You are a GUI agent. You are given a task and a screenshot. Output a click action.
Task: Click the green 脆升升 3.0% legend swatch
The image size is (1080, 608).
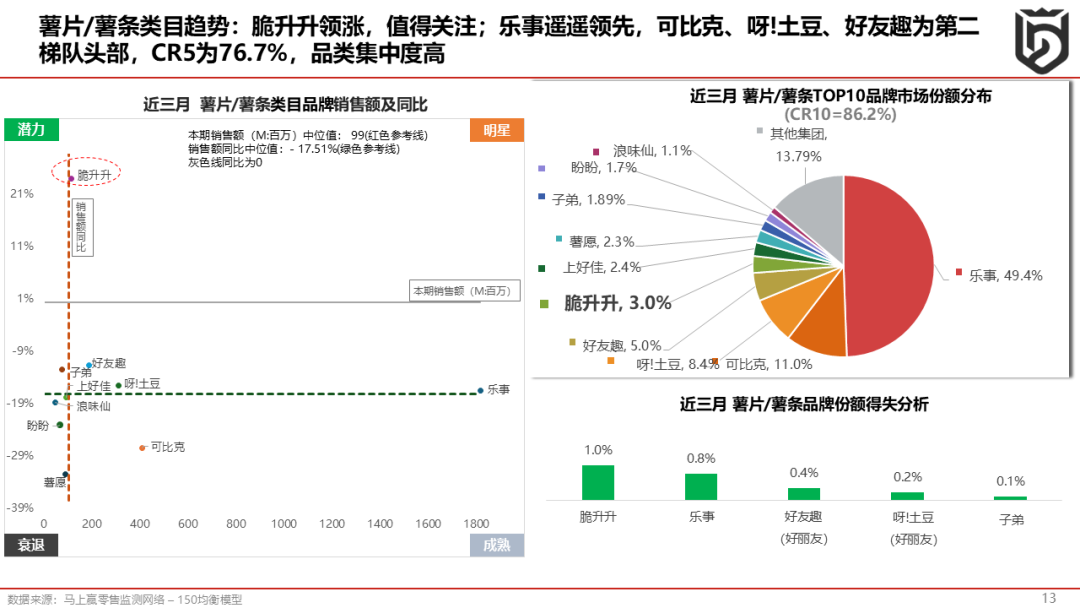(x=544, y=304)
